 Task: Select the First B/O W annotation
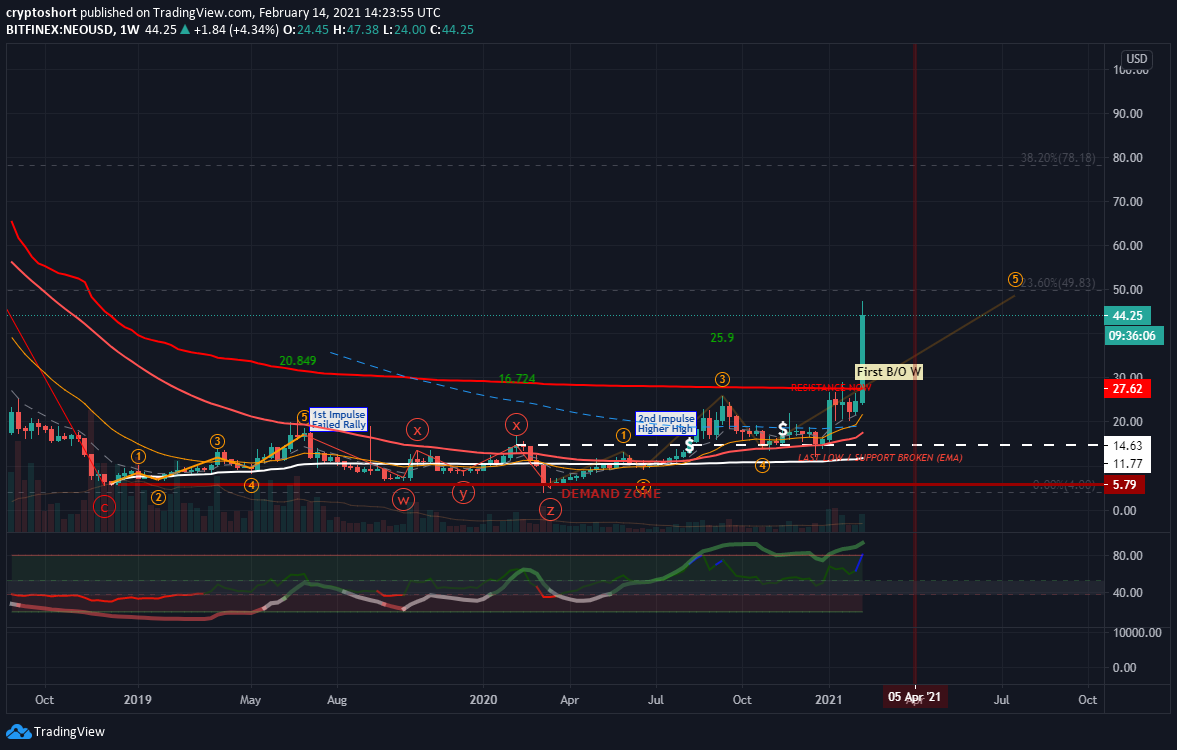[x=889, y=372]
